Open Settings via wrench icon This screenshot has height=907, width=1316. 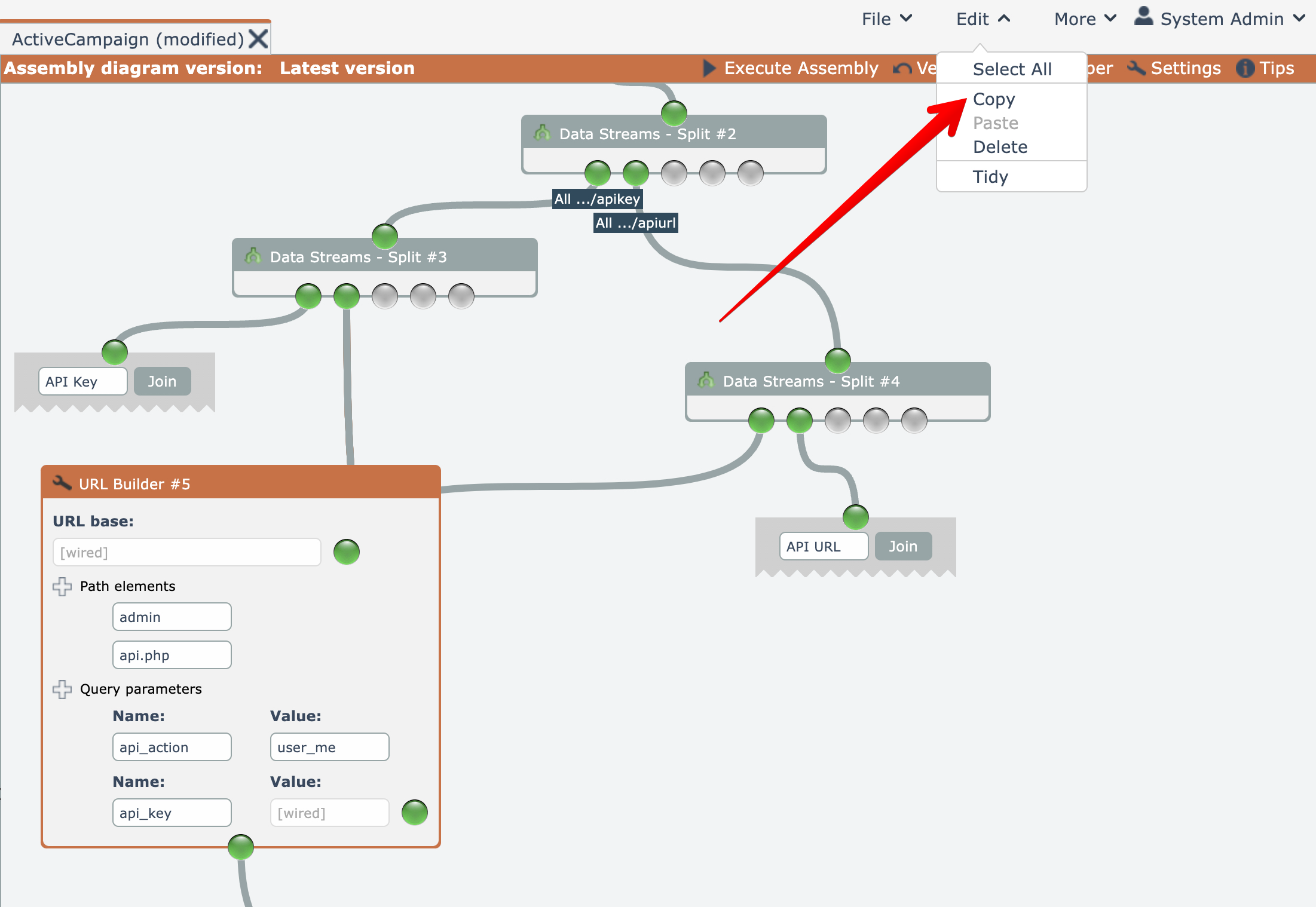coord(1136,68)
